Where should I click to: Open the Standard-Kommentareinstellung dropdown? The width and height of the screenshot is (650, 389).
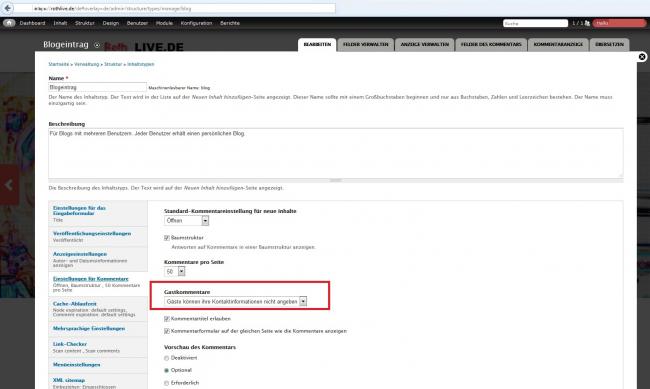click(187, 221)
